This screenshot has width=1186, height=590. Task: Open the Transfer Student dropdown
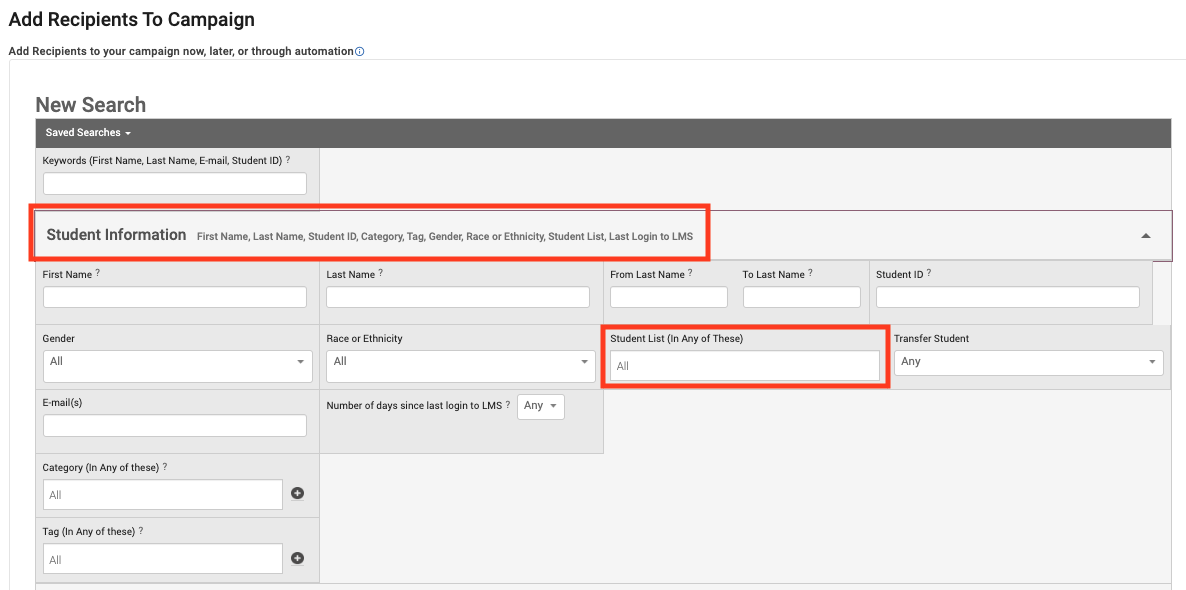tap(1029, 362)
